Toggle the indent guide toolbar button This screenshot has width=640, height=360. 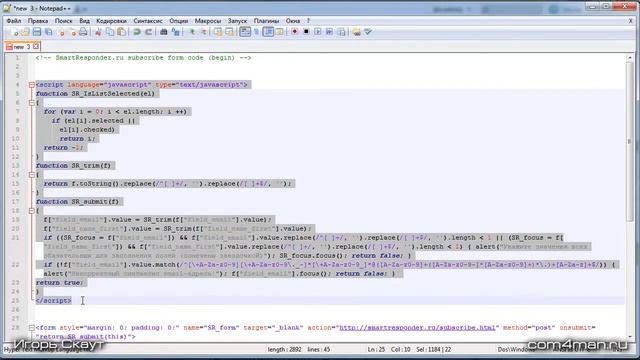pos(268,32)
